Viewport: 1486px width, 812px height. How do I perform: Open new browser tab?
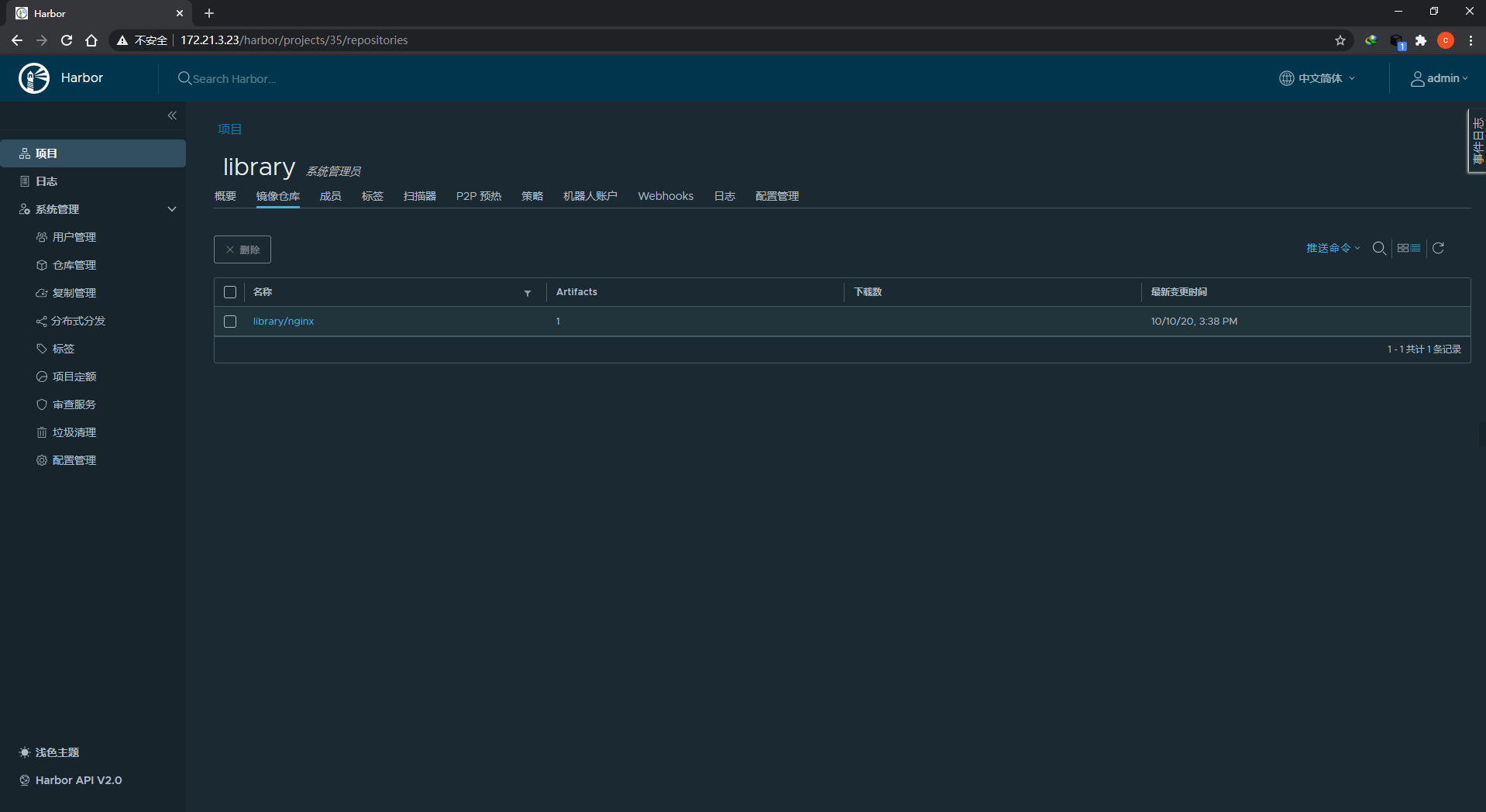click(209, 13)
